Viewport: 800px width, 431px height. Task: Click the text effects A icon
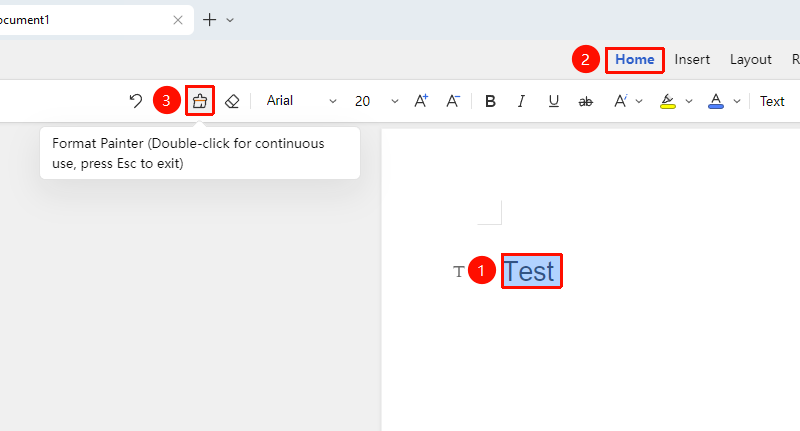[620, 101]
